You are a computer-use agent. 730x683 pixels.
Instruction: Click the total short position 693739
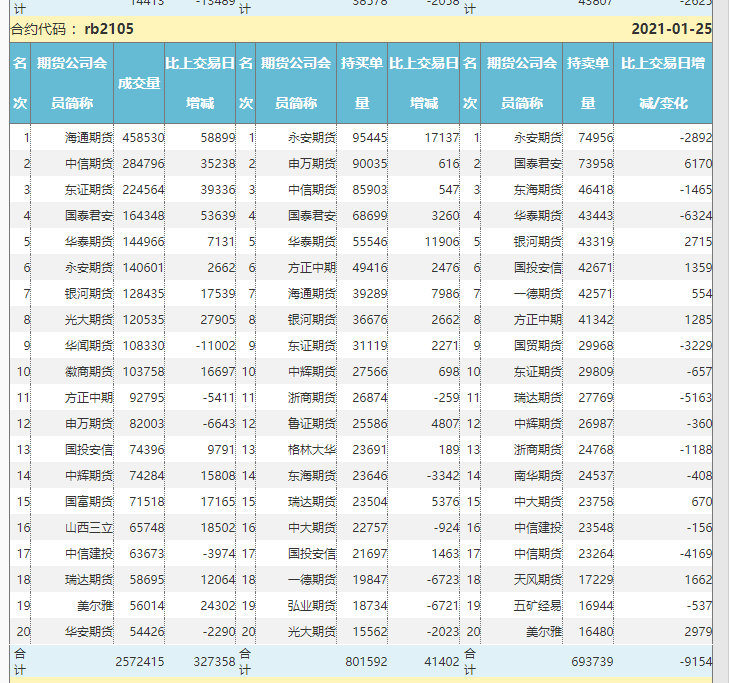point(592,662)
